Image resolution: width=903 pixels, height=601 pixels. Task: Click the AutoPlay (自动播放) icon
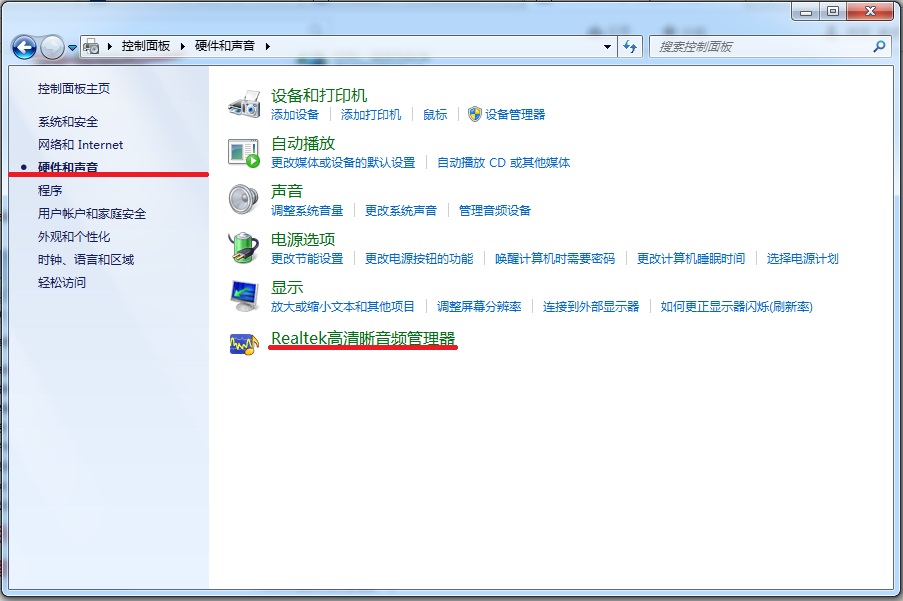[x=244, y=152]
